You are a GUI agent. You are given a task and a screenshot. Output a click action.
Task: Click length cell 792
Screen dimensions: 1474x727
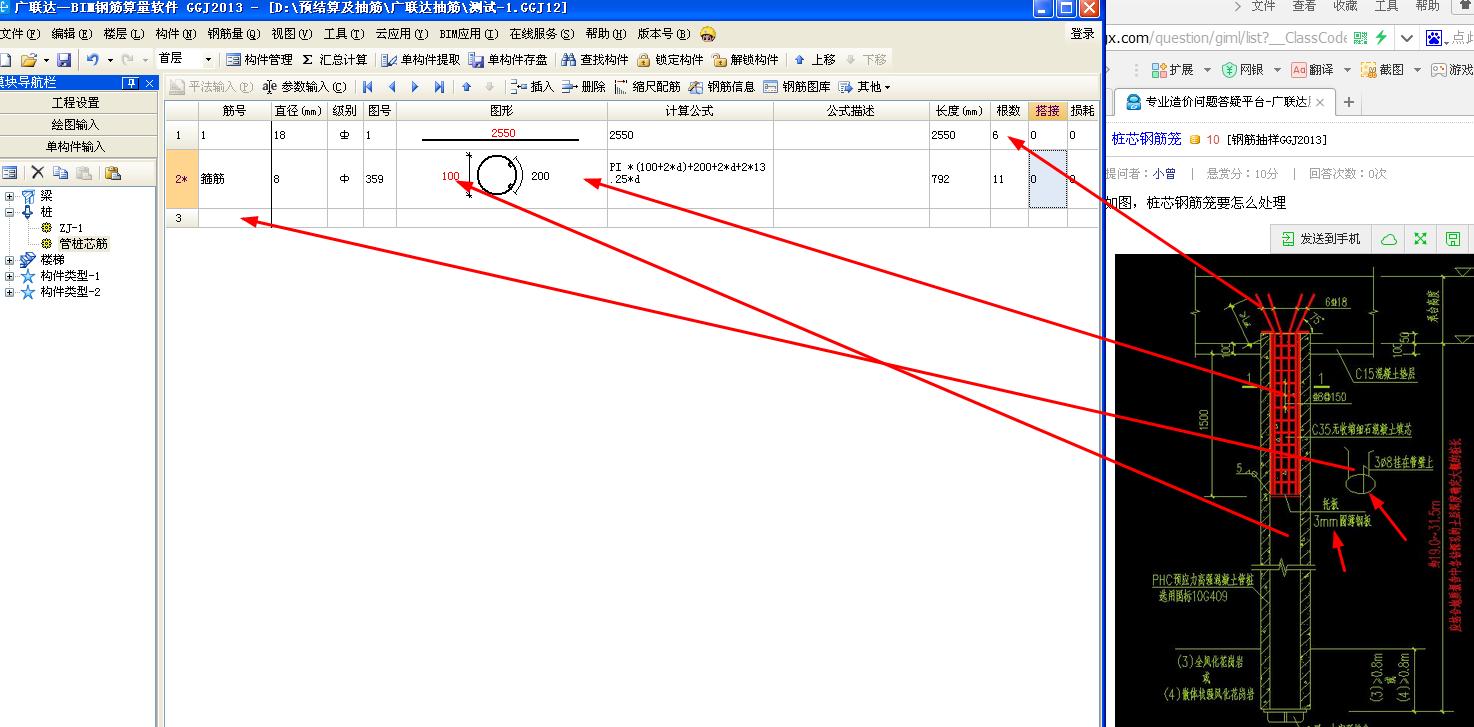coord(959,179)
